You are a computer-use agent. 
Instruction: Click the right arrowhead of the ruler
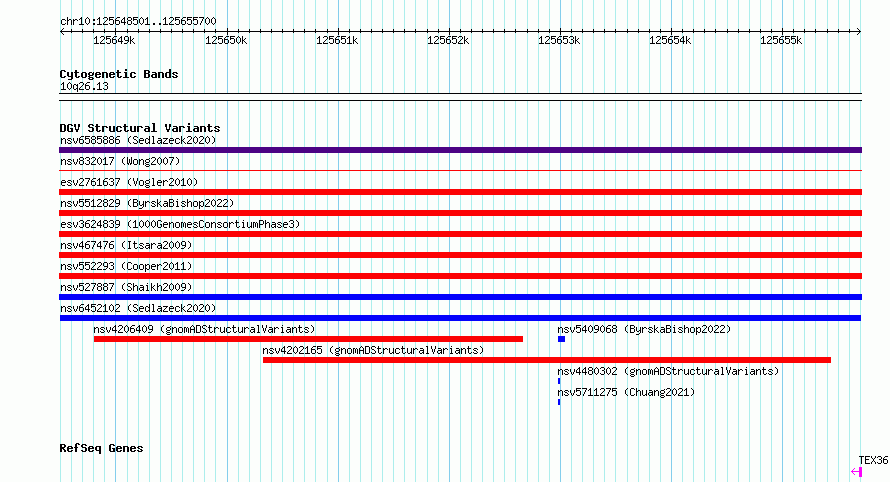tap(859, 31)
